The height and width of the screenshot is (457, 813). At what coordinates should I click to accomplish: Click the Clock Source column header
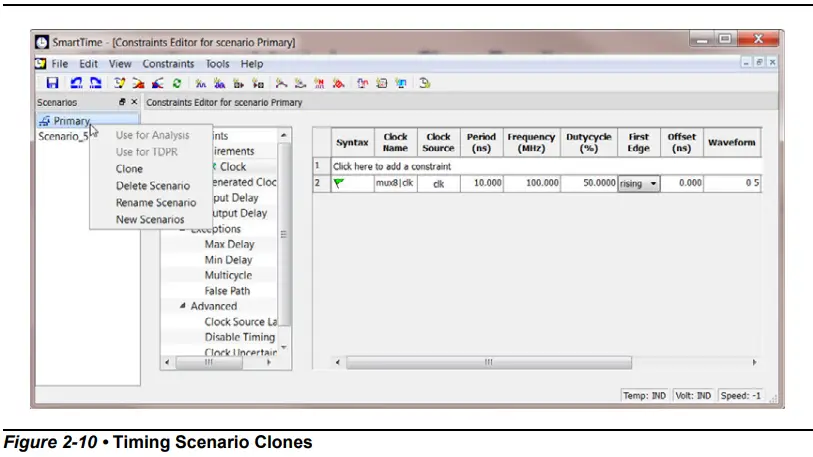[x=438, y=142]
